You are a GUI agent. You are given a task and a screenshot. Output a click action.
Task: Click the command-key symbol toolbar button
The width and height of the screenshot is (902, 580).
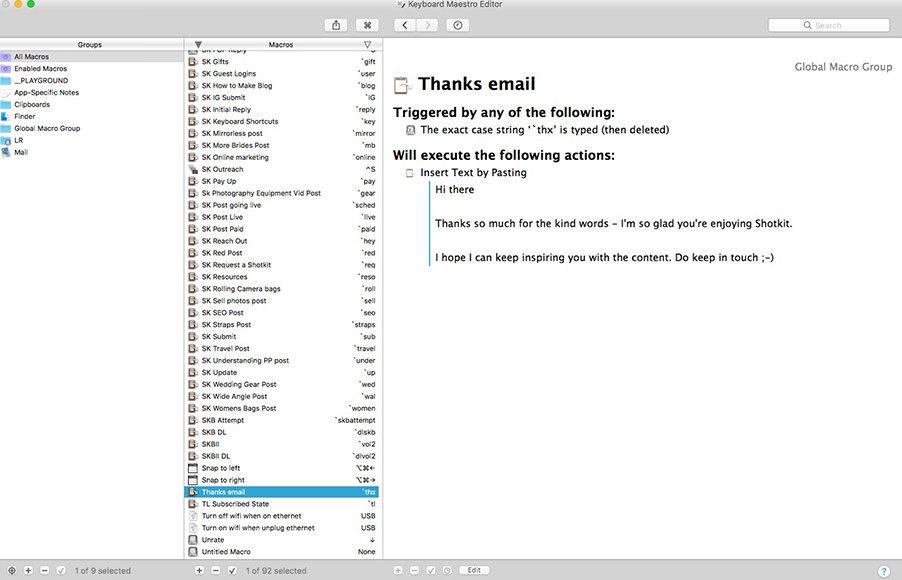(x=367, y=25)
